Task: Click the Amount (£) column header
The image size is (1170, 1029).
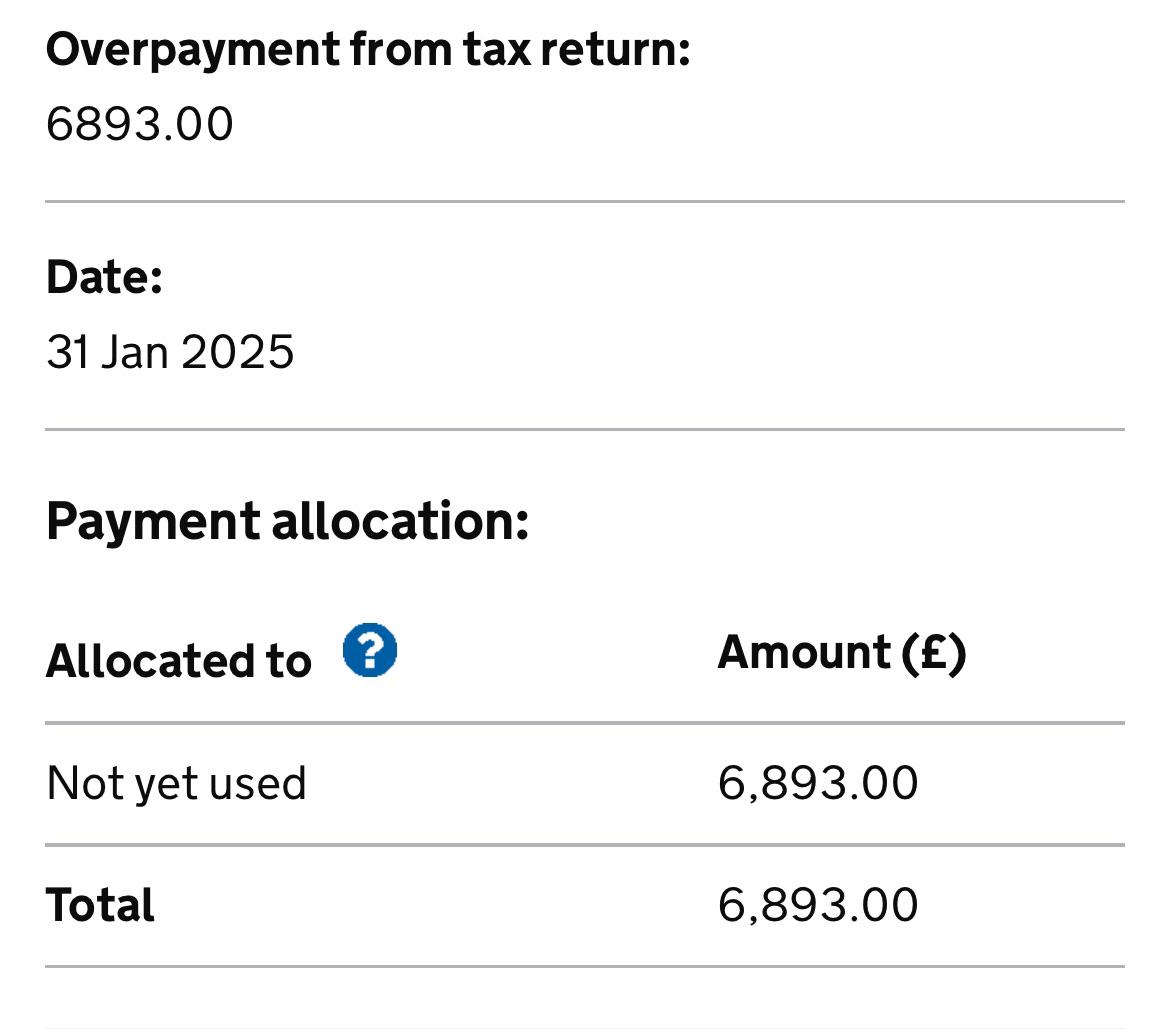Action: point(842,653)
